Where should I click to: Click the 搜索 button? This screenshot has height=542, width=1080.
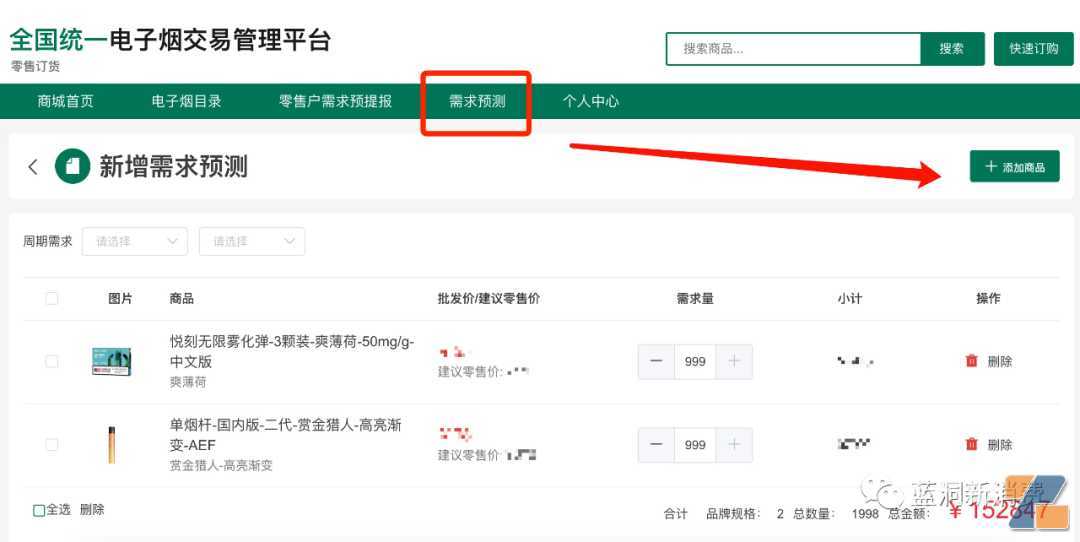(x=953, y=49)
